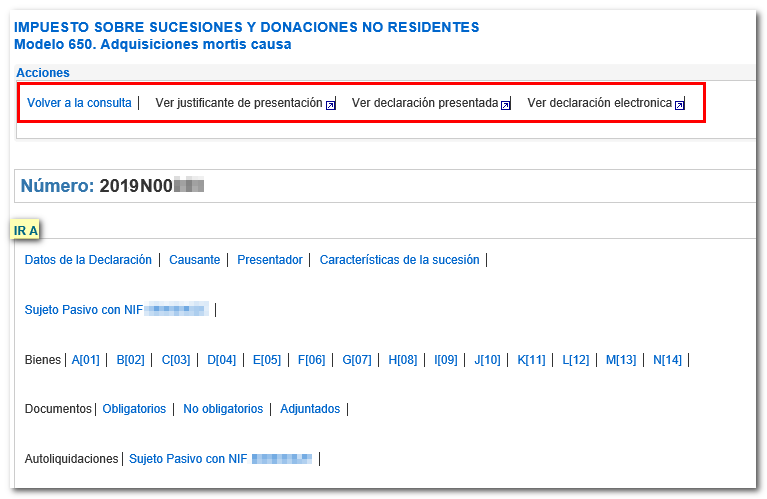767x499 pixels.
Task: View Obligatorios documents
Action: [134, 409]
